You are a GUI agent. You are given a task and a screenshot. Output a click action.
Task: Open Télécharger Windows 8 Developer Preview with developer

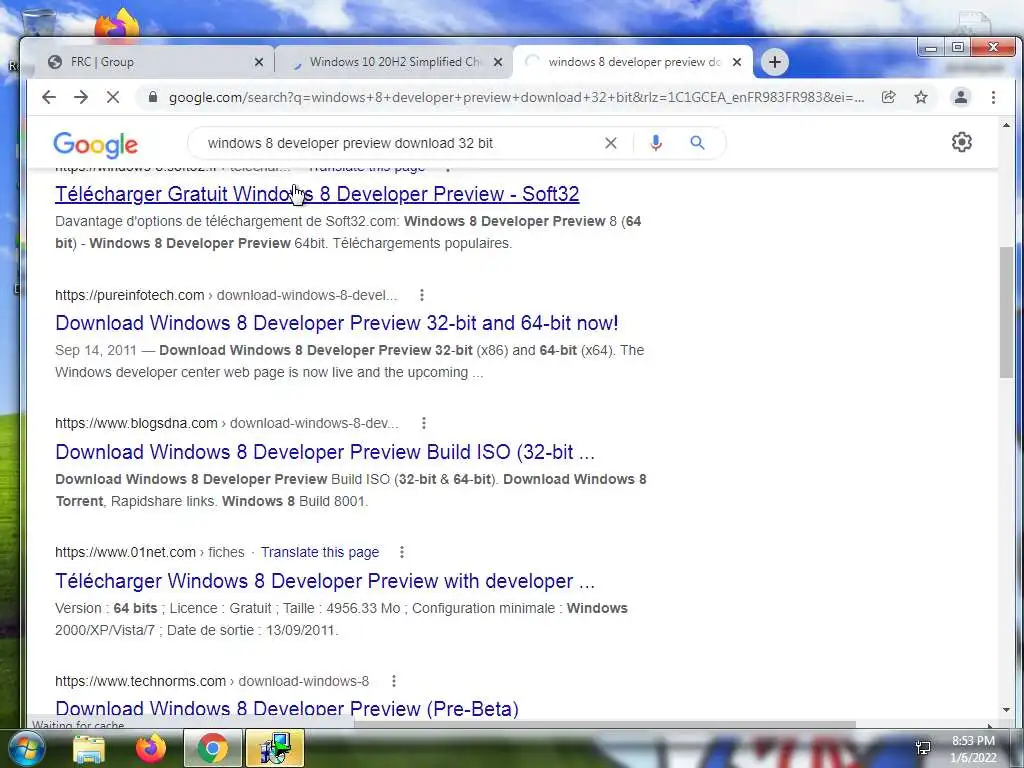pyautogui.click(x=325, y=581)
